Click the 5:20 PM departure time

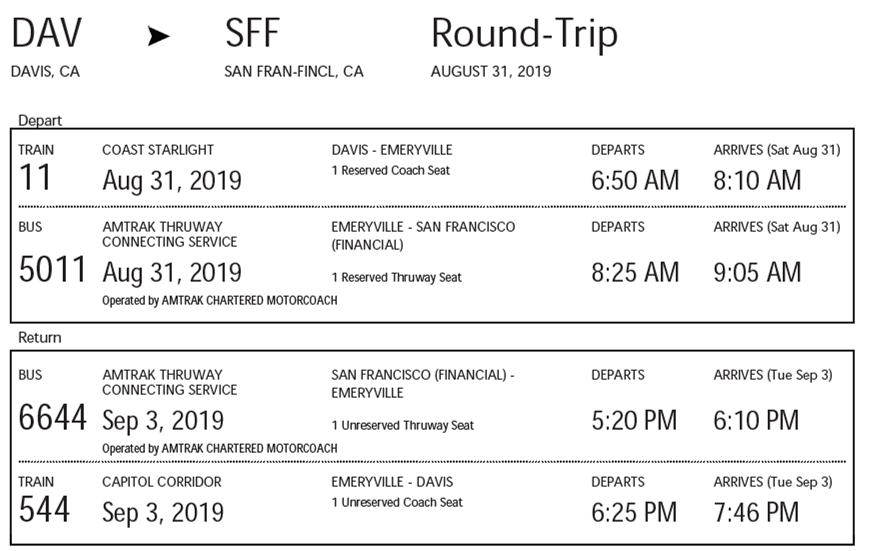coord(634,421)
